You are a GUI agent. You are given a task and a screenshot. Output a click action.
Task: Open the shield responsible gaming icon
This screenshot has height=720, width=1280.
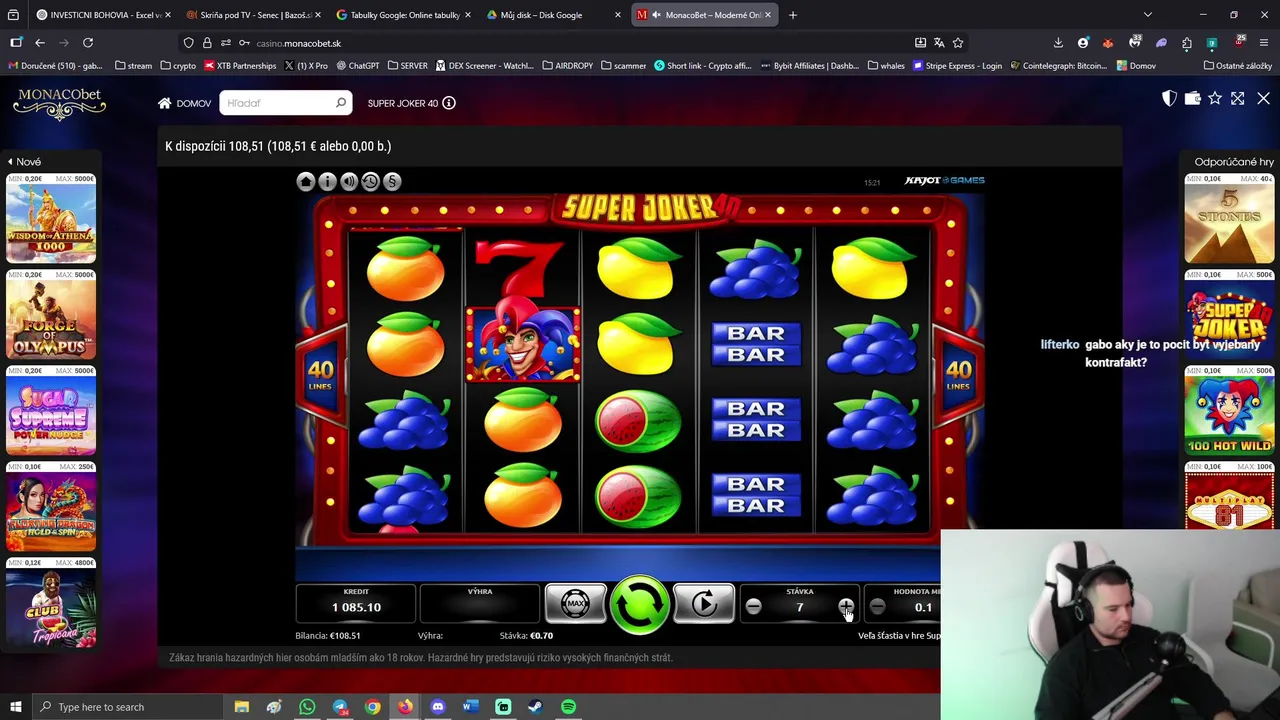(x=1169, y=98)
